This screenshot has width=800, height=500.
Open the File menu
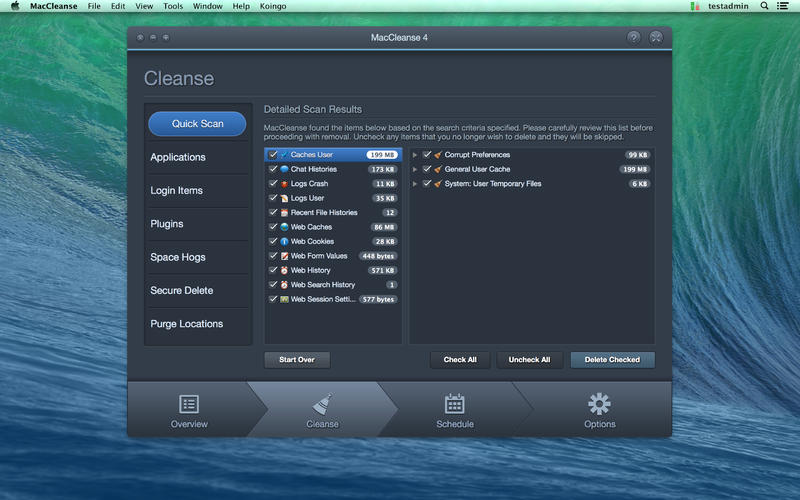(94, 6)
